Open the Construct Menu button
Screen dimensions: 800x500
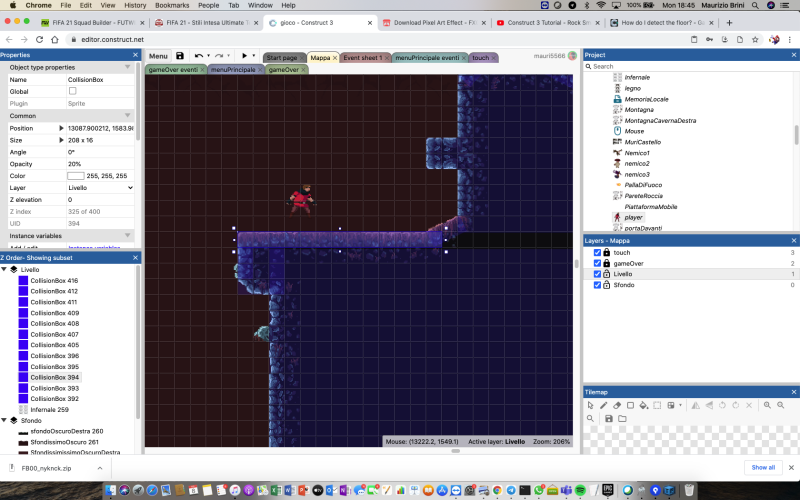(x=158, y=56)
